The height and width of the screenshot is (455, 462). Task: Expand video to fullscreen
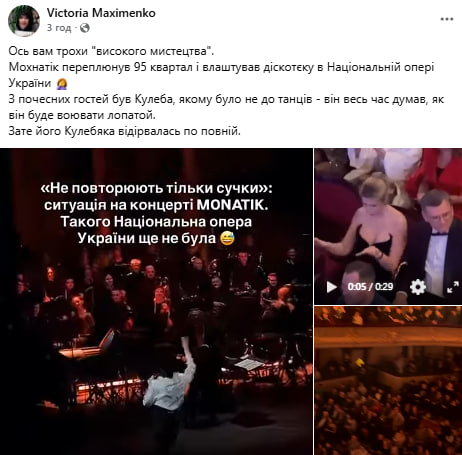coord(453,287)
